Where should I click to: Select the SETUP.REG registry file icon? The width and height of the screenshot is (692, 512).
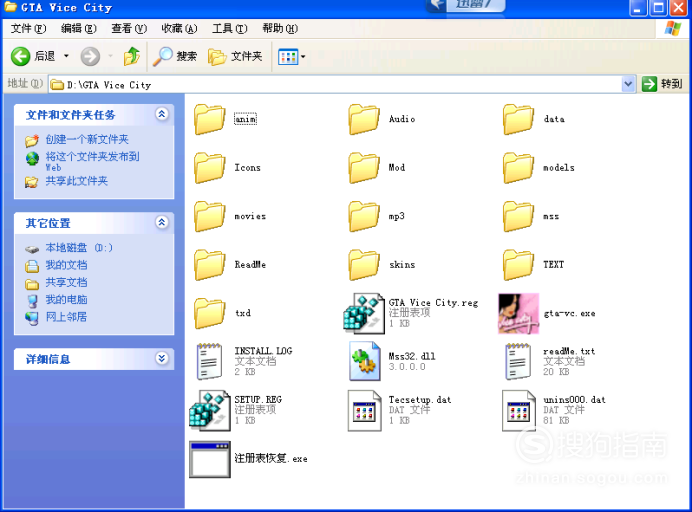tap(210, 410)
